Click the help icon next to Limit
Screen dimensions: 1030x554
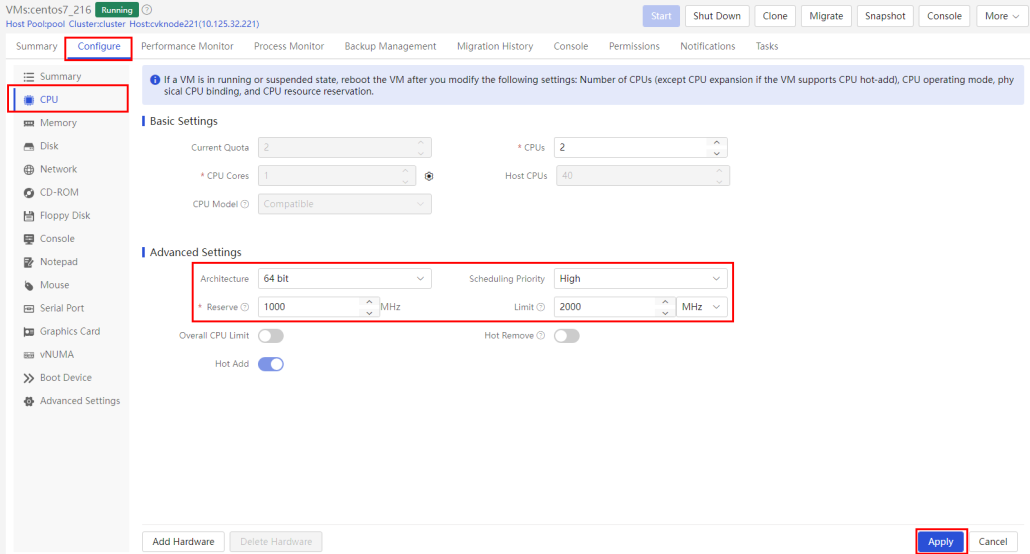541,307
